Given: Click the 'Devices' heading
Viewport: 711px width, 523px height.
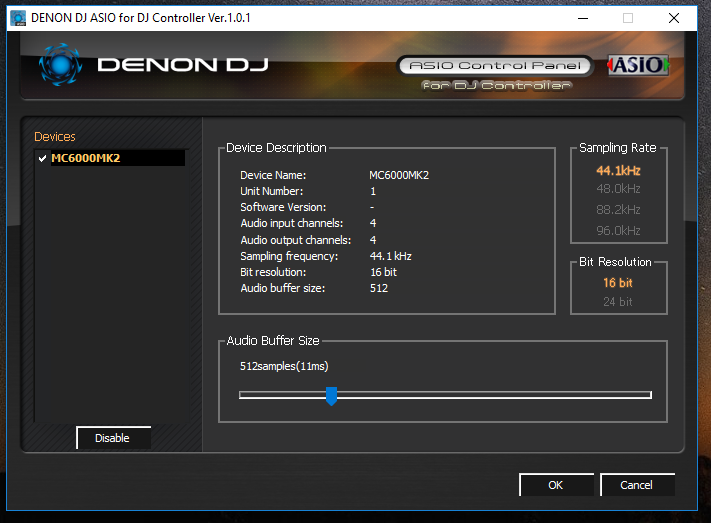Looking at the screenshot, I should click(55, 137).
